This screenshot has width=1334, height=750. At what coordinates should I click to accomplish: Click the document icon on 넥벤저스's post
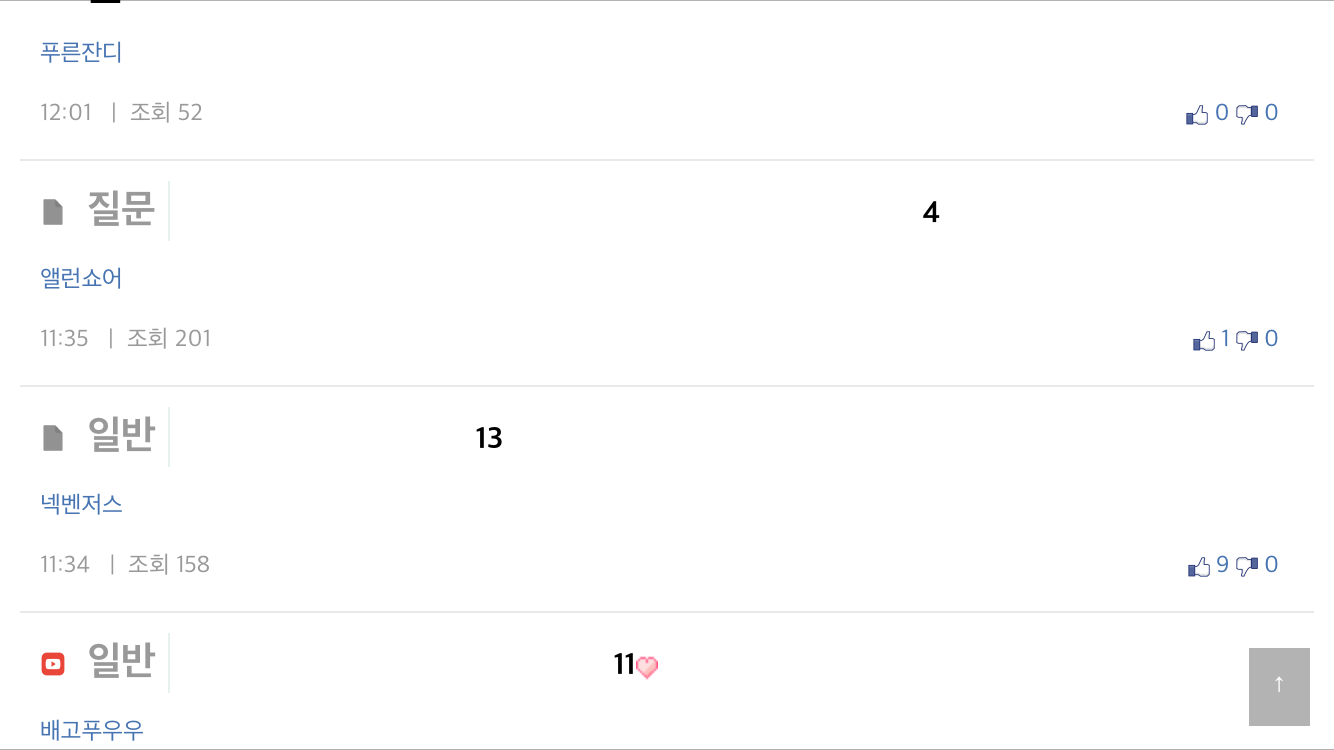(53, 438)
